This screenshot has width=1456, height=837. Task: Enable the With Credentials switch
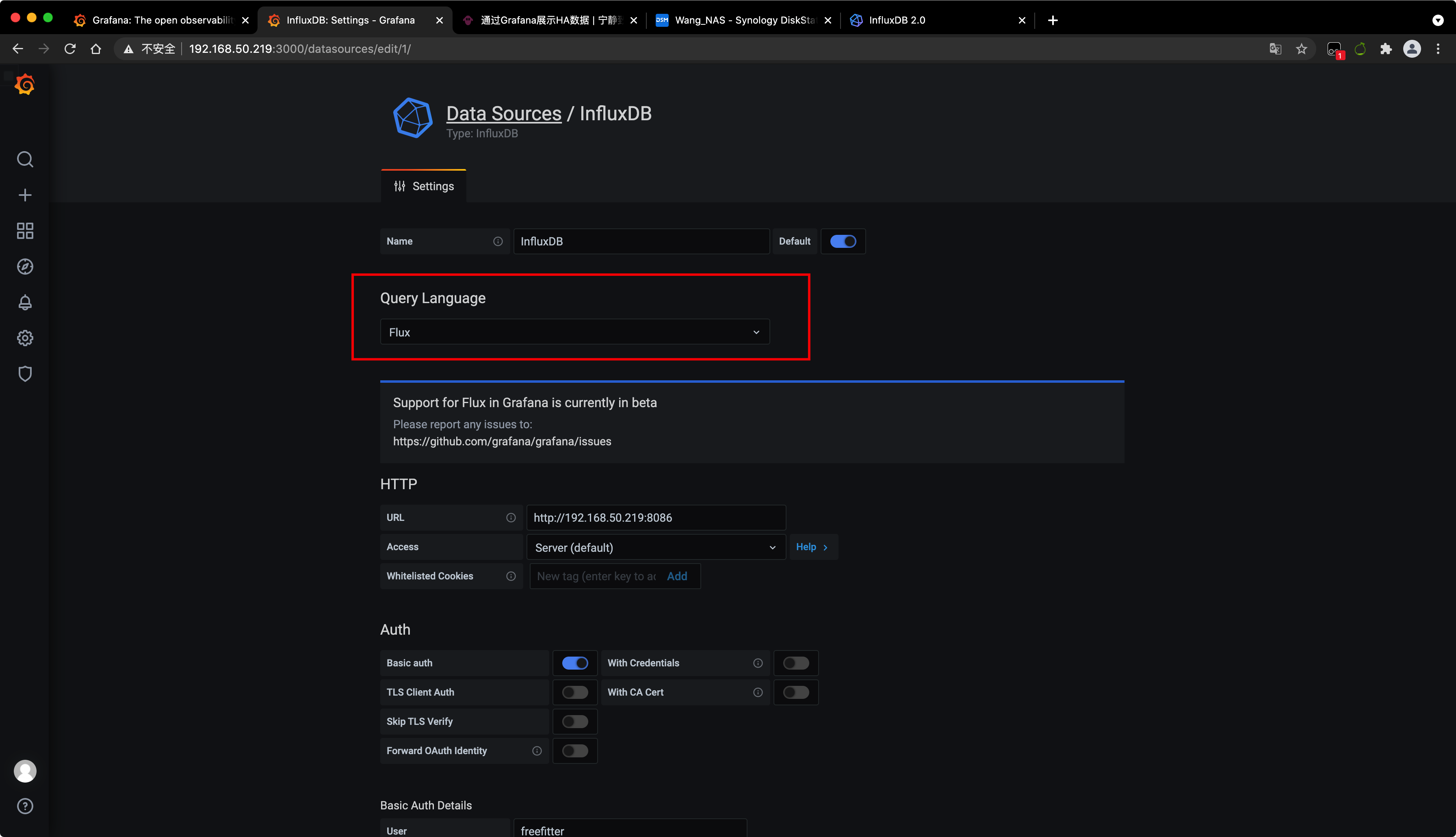[796, 663]
